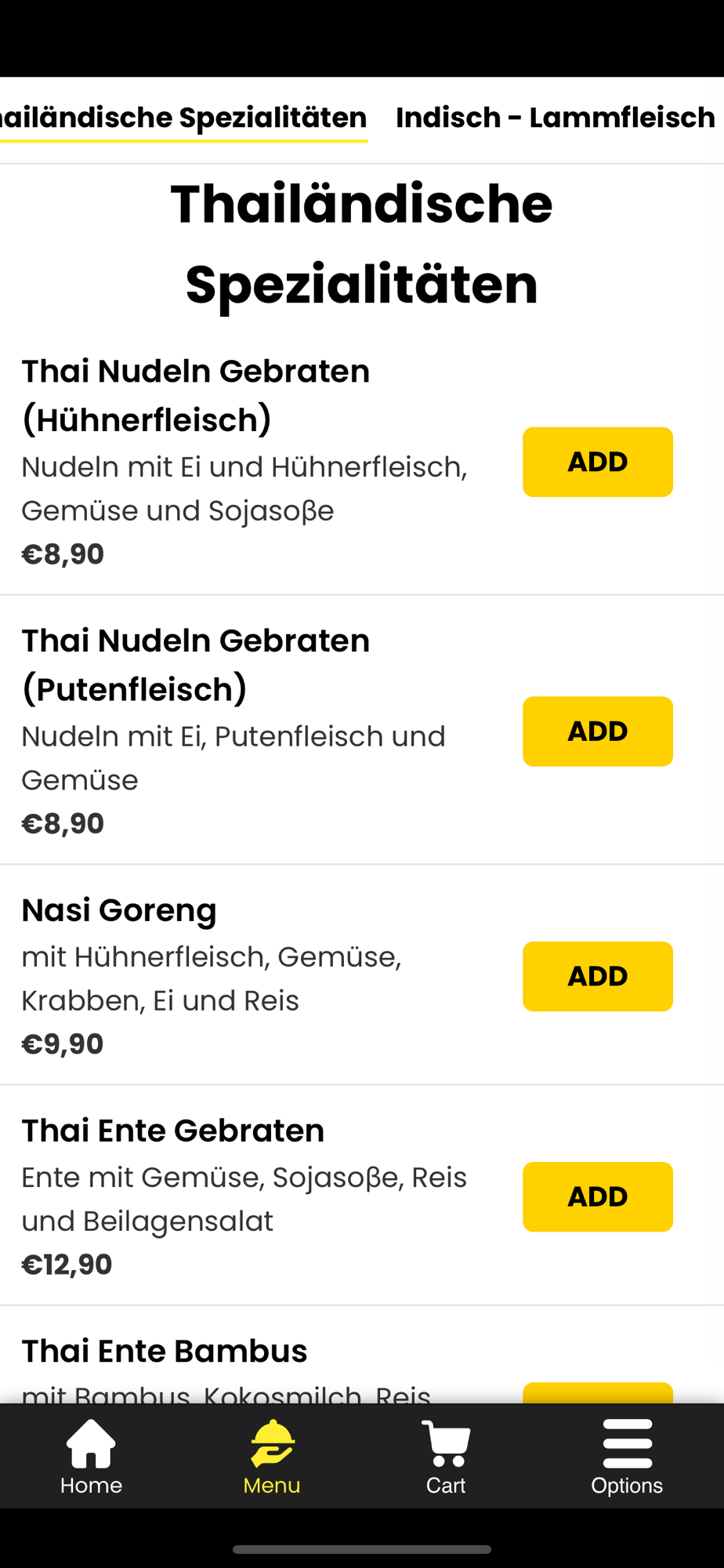Add Thai Nudeln Gebraten Putenfleisch to cart

pyautogui.click(x=597, y=731)
